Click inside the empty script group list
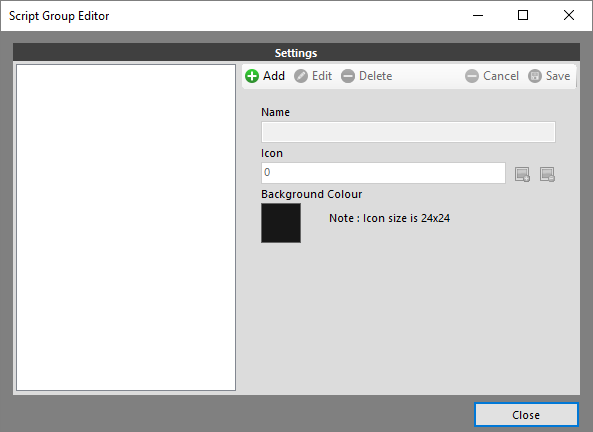This screenshot has height=432, width=593. coord(126,227)
